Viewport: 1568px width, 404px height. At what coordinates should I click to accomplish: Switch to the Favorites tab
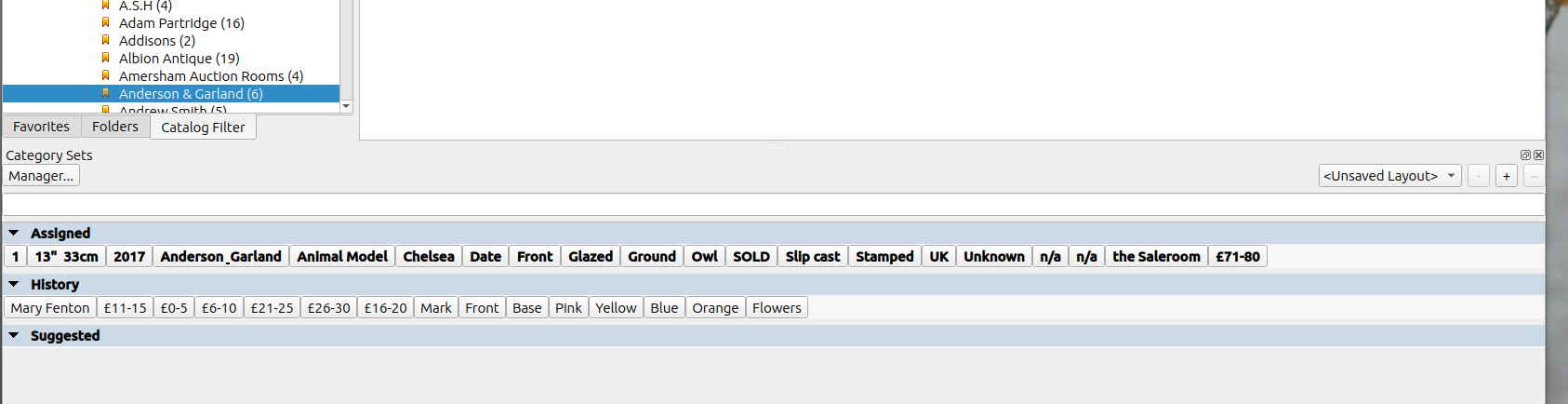41,127
